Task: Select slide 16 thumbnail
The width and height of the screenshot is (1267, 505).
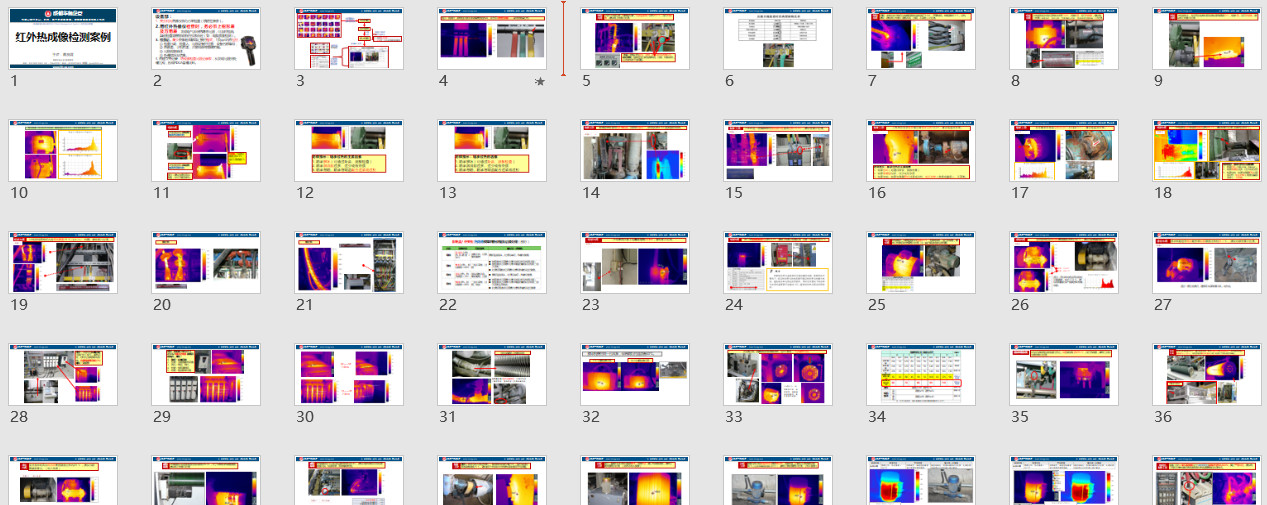Action: coord(921,151)
